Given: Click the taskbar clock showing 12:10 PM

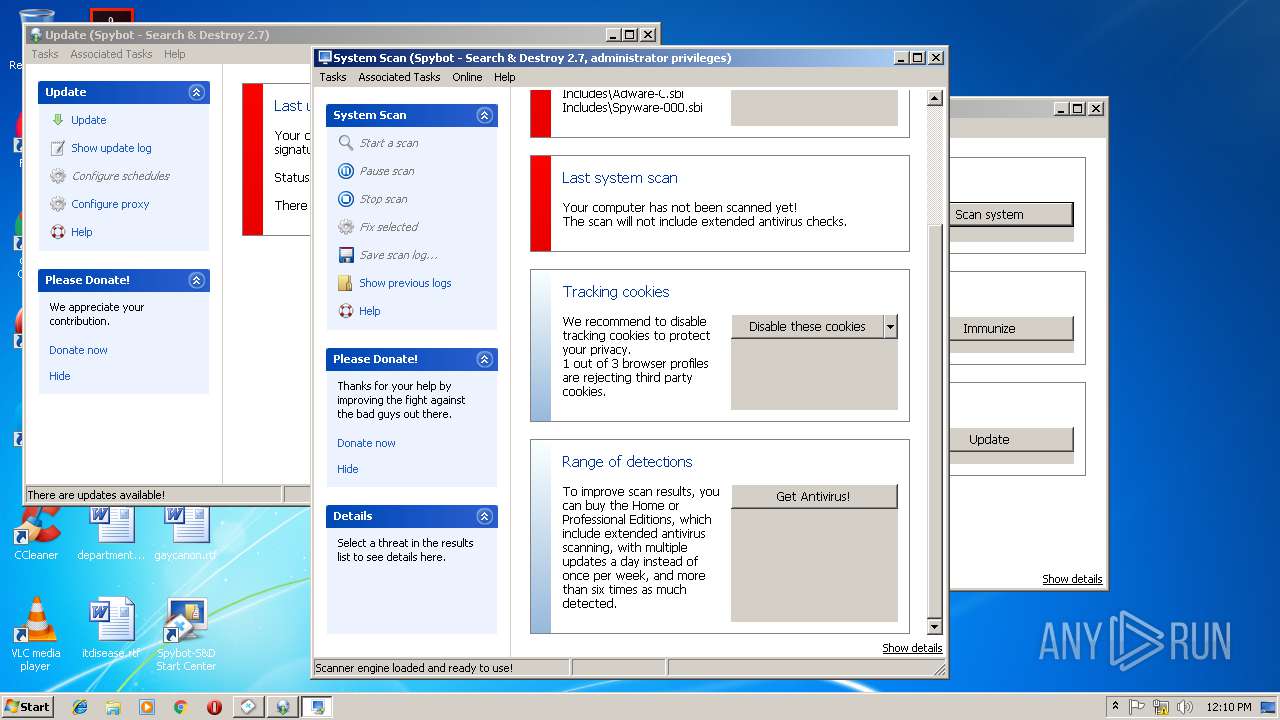Looking at the screenshot, I should tap(1228, 707).
